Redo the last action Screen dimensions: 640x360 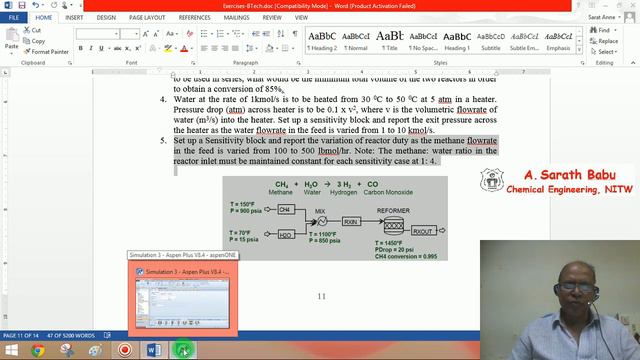(x=54, y=5)
